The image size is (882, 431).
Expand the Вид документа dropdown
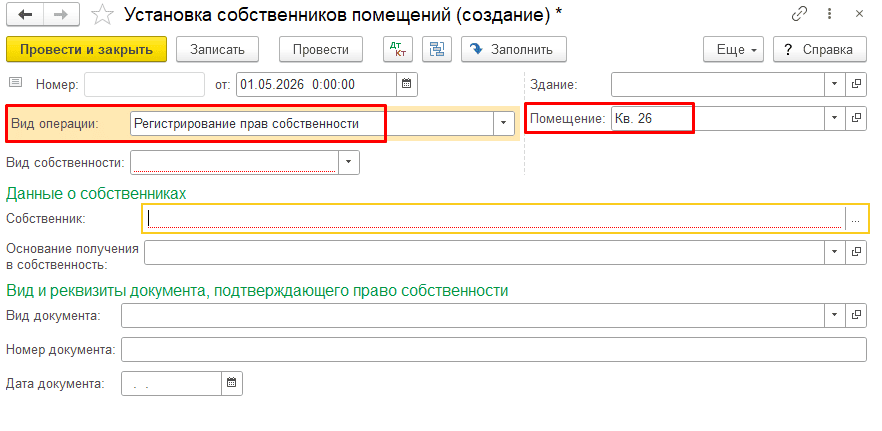835,315
